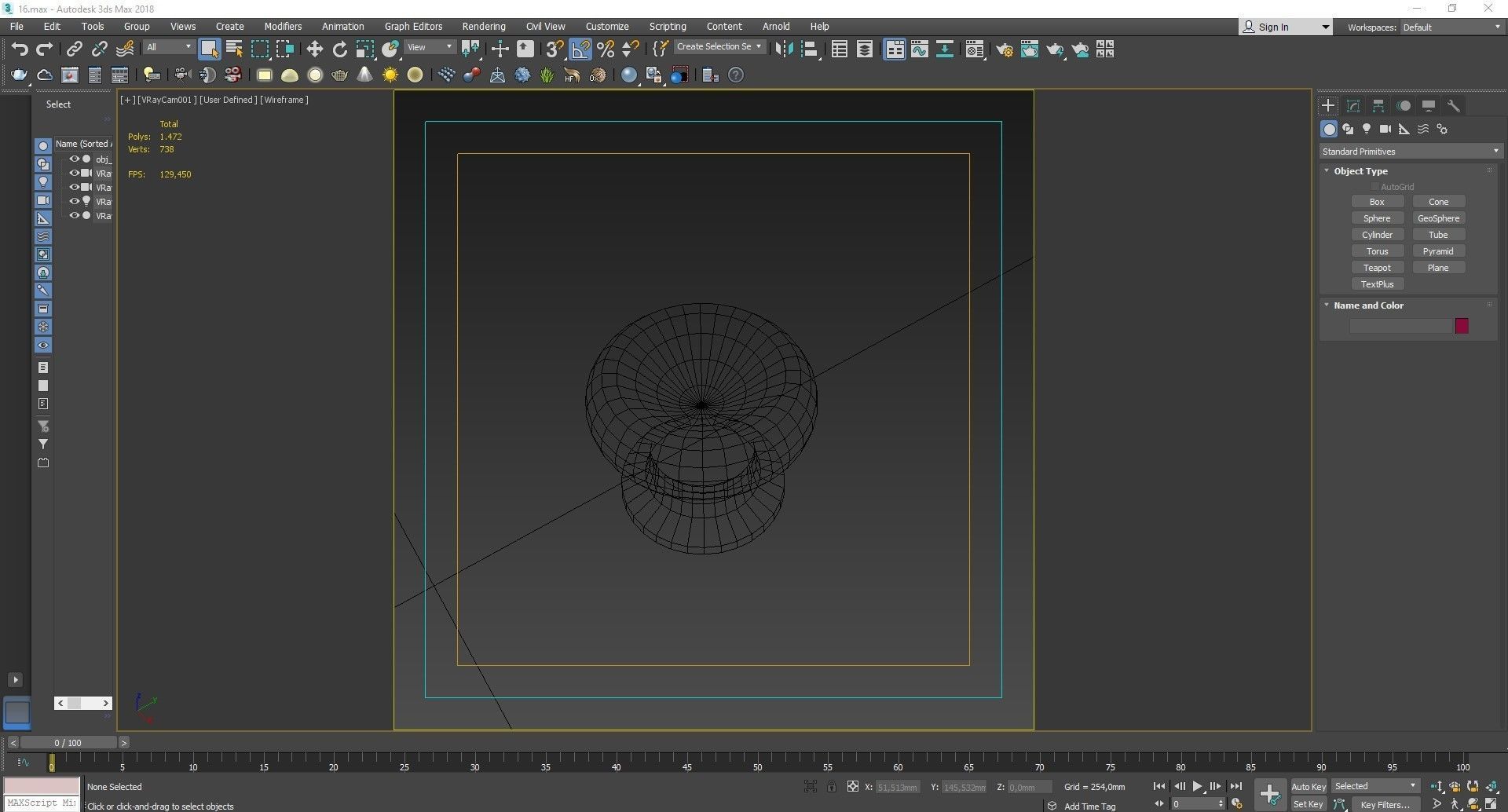Viewport: 1508px width, 812px height.
Task: Select the Move tool
Action: tap(314, 49)
